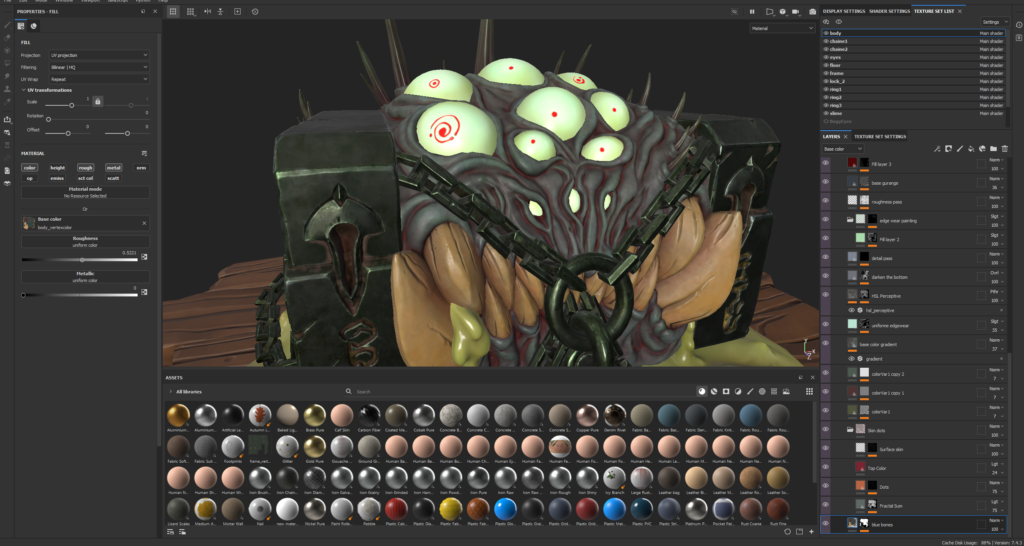Click the pause rendering icon above viewport
Screen dimensions: 1024x546
751,11
